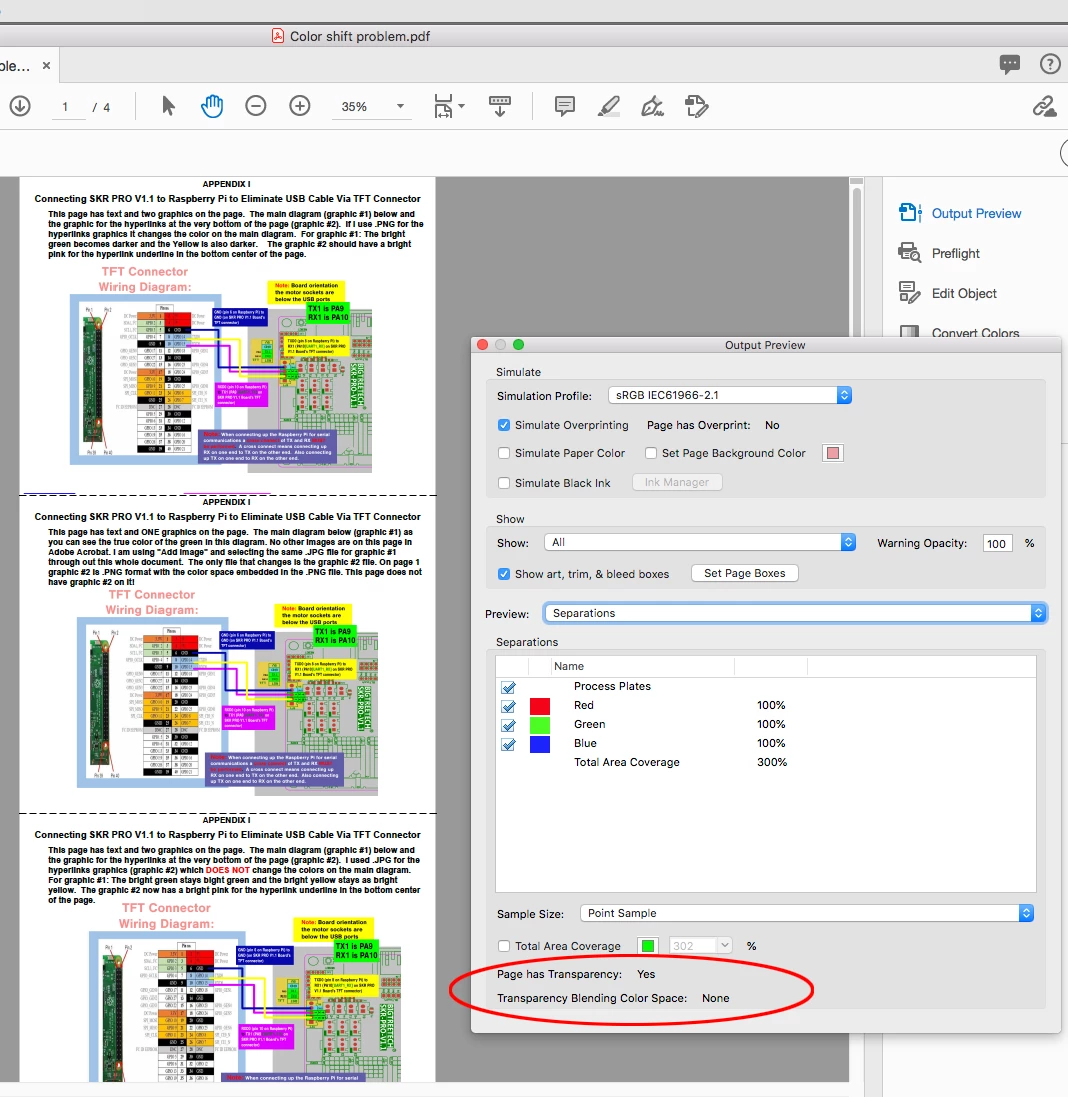Toggle Simulate Overprinting checkbox
Viewport: 1068px width, 1097px height.
(x=504, y=425)
